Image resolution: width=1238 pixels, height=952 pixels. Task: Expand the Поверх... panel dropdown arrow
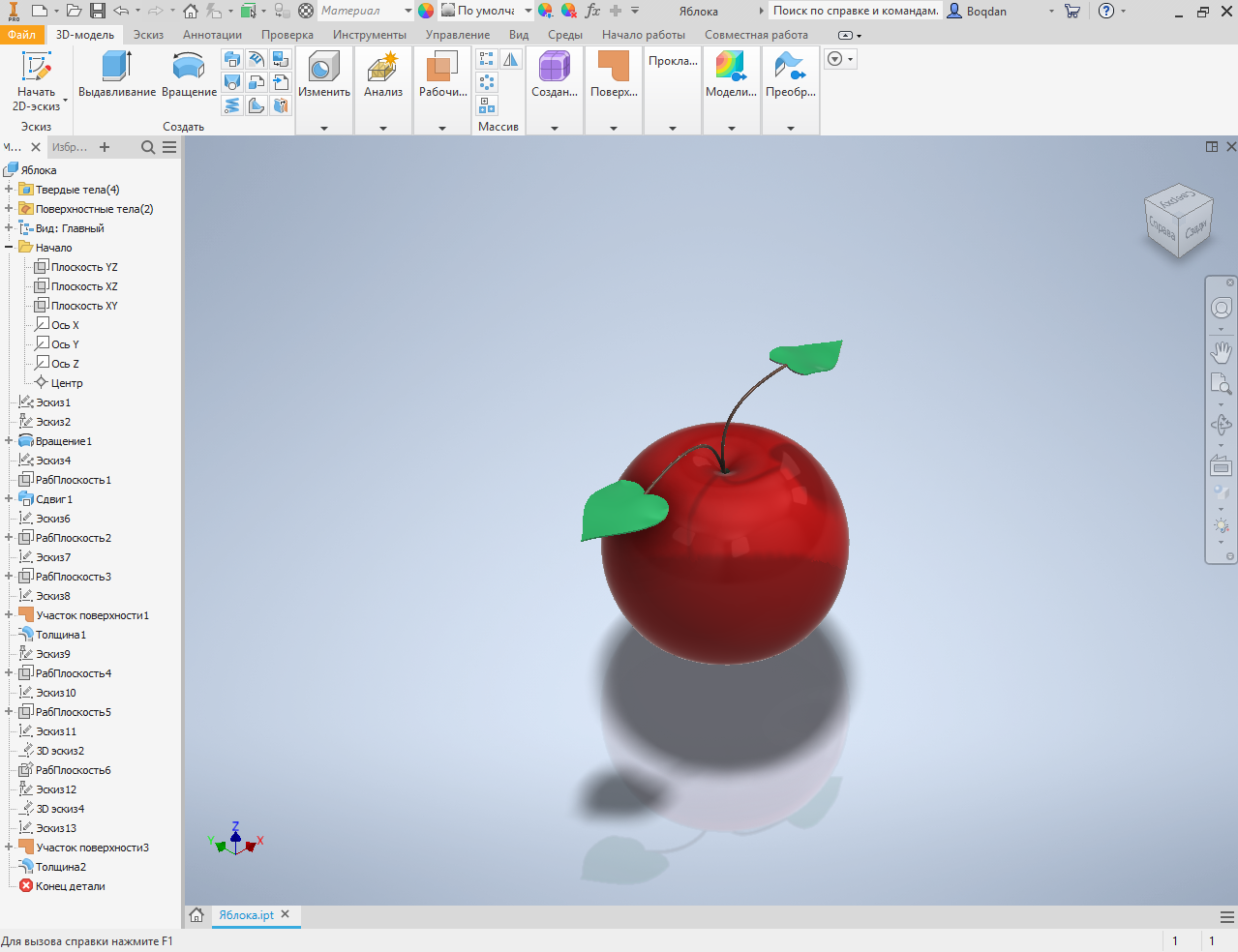(x=614, y=128)
